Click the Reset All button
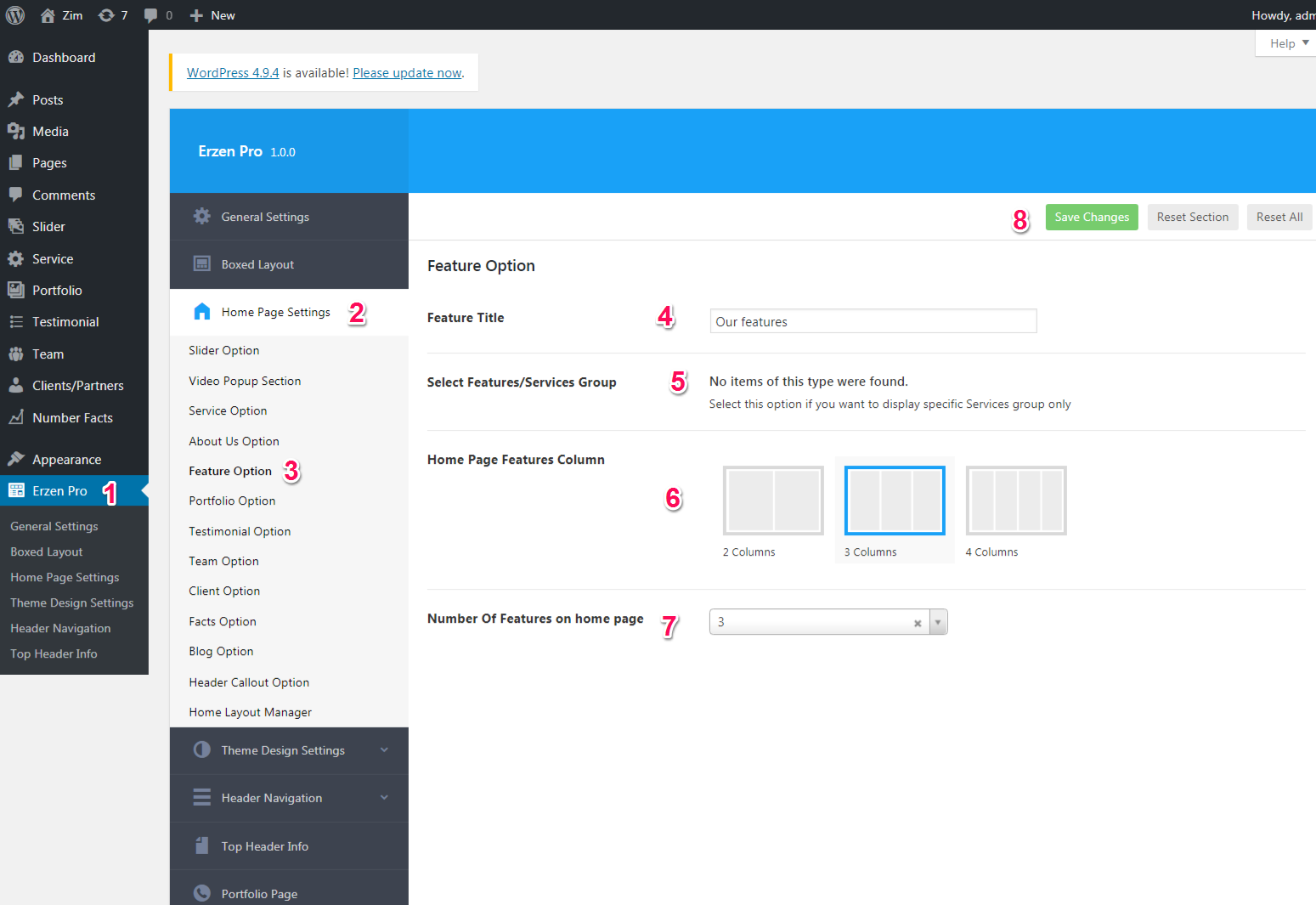This screenshot has height=905, width=1316. [x=1279, y=217]
